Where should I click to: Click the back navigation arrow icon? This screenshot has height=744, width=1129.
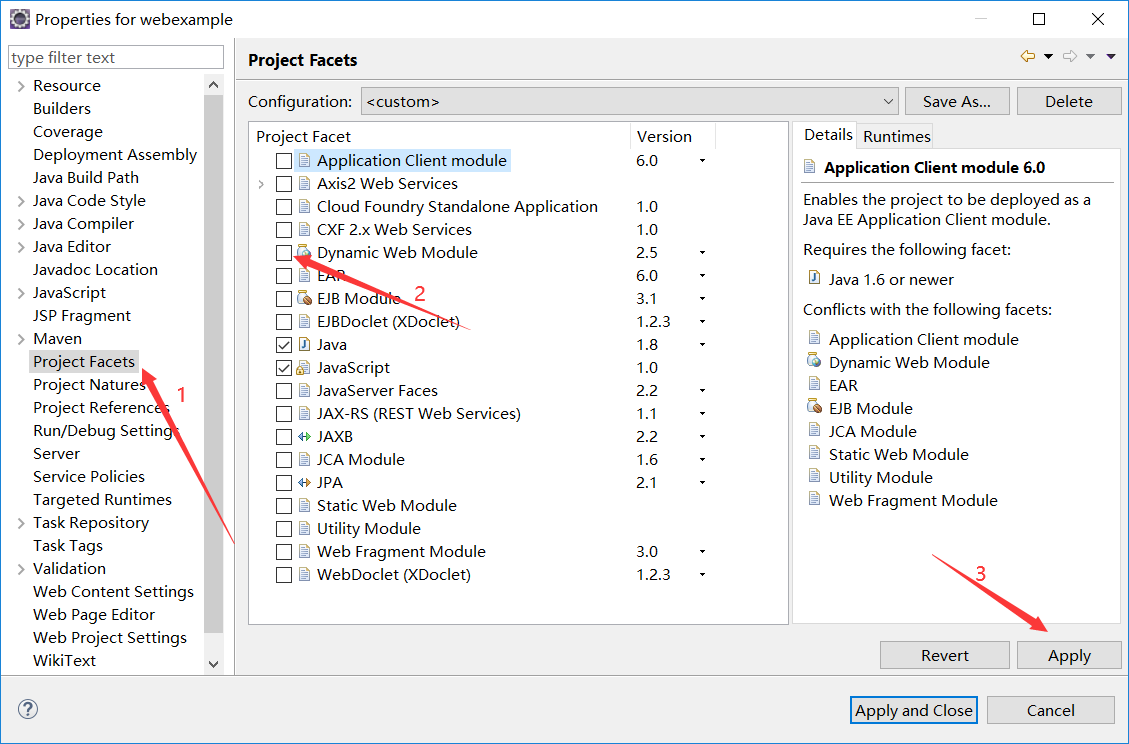click(x=1028, y=57)
